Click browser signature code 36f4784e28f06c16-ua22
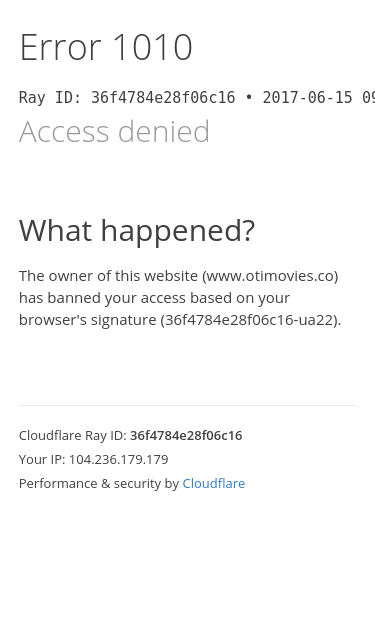The height and width of the screenshot is (627, 375). click(249, 320)
